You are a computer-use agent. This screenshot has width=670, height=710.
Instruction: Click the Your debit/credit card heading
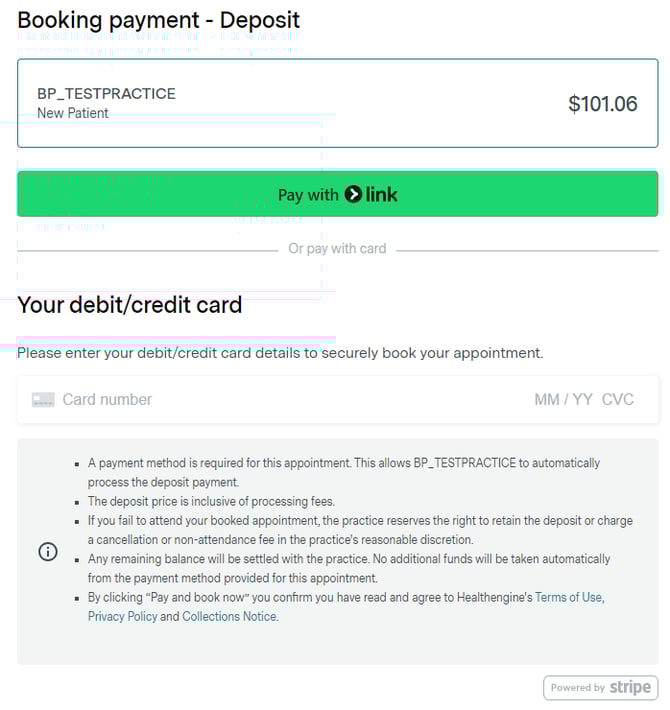click(130, 305)
